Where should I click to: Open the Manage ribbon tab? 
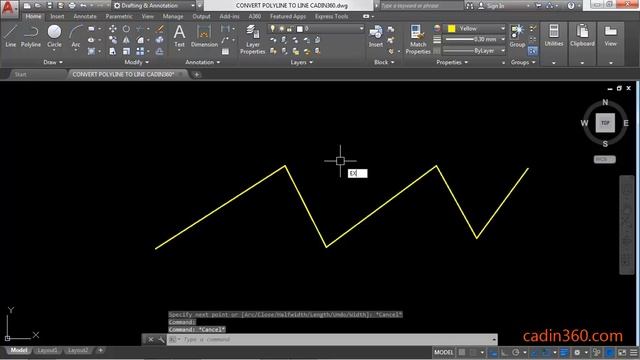[x=173, y=16]
